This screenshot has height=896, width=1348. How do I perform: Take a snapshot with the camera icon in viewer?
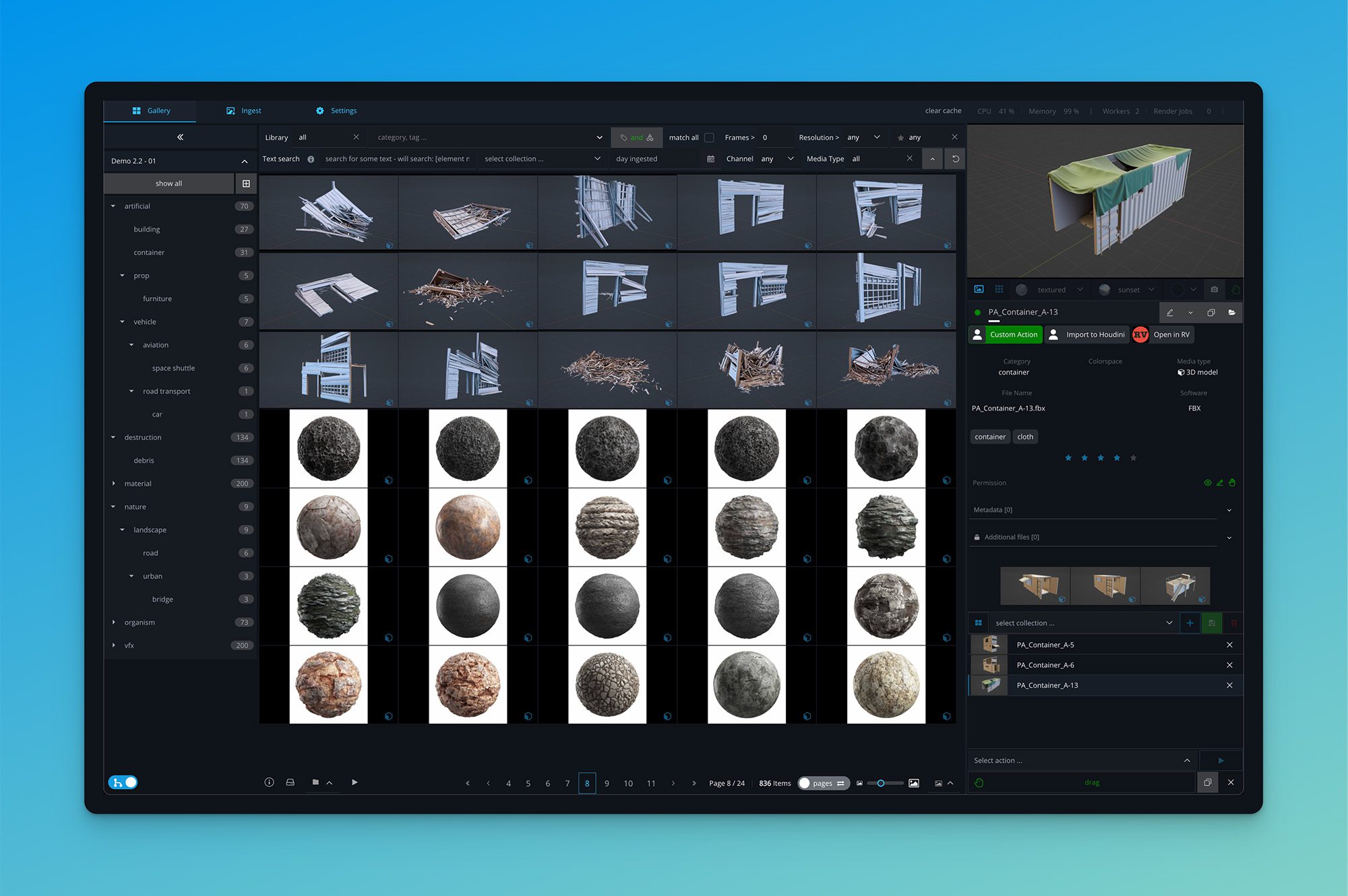click(x=1214, y=289)
